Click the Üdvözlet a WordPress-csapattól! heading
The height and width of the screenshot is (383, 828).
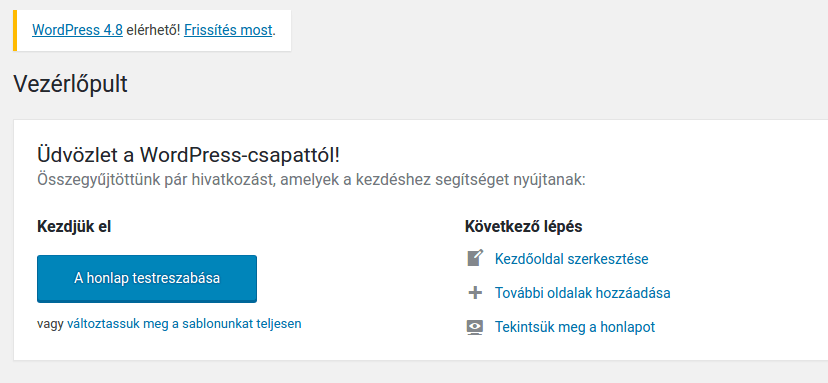coord(189,155)
